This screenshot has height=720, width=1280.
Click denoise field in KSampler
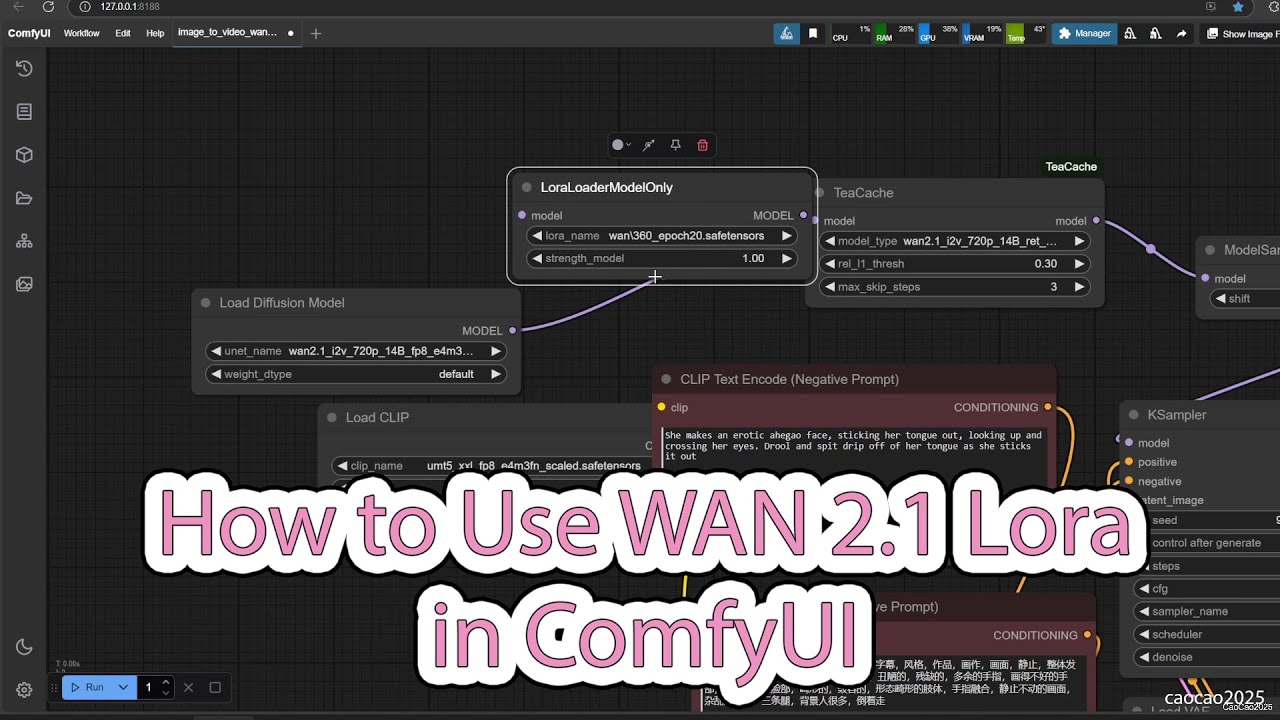pos(1208,657)
